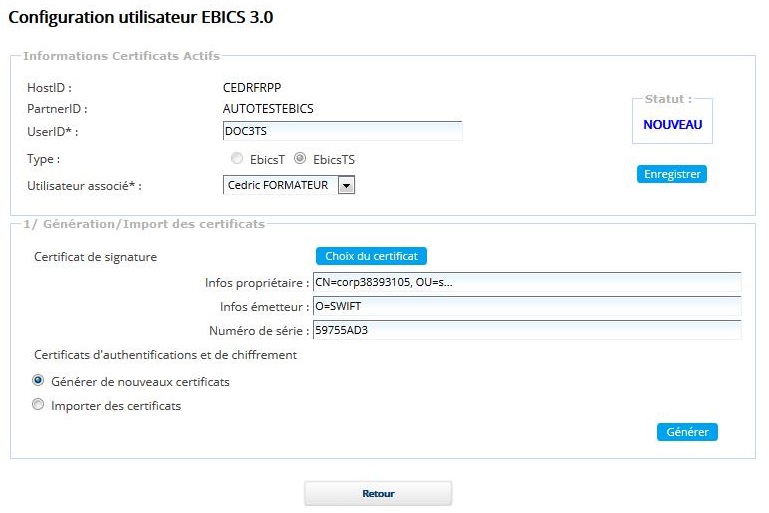This screenshot has width=769, height=513.
Task: Open the Utilisateur associé dropdown
Action: [x=346, y=185]
